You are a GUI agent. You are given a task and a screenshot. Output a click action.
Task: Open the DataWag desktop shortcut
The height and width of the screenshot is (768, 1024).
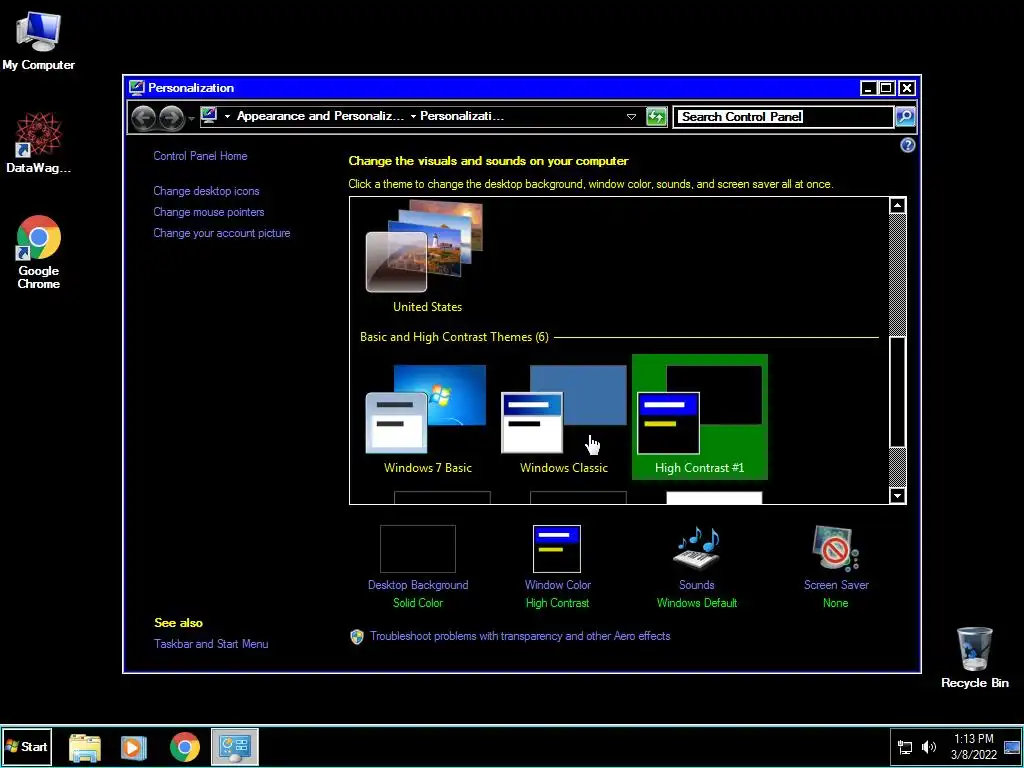pos(39,143)
